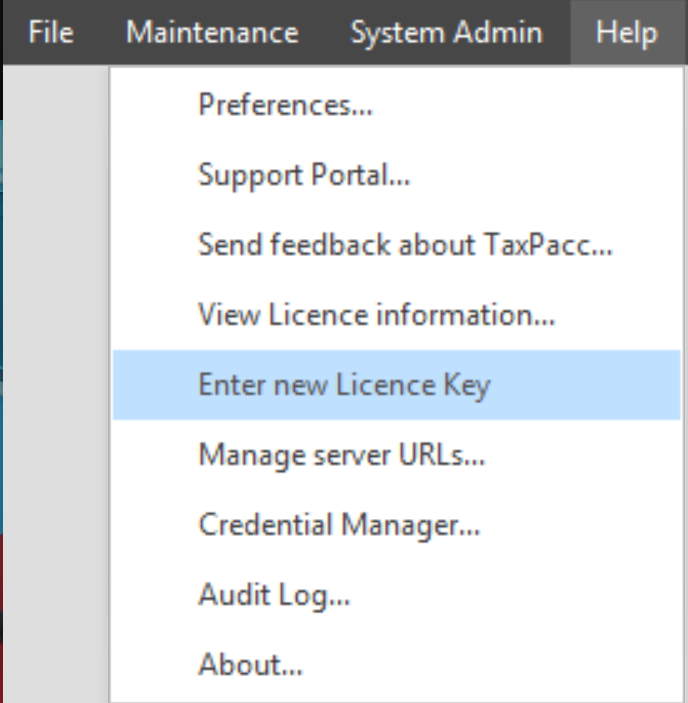Viewport: 688px width, 703px height.
Task: Click the word Key in highlighted row
Action: (467, 386)
